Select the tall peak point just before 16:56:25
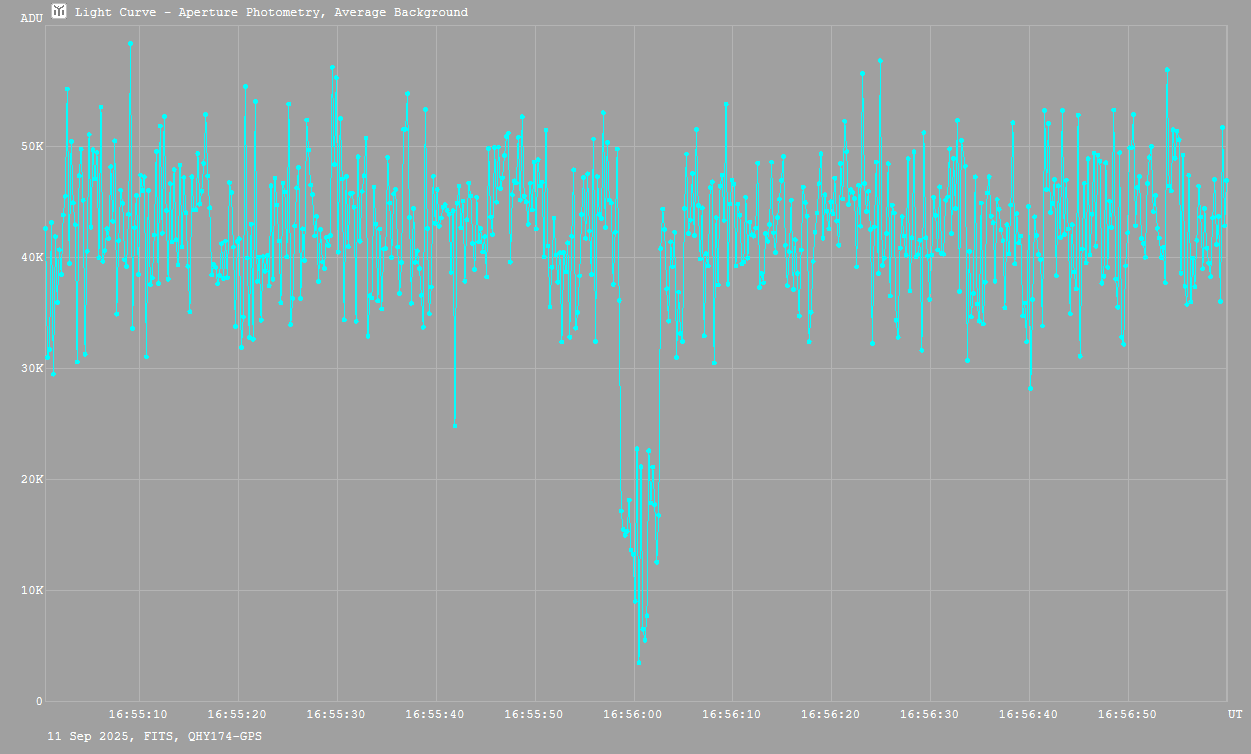 coord(880,61)
